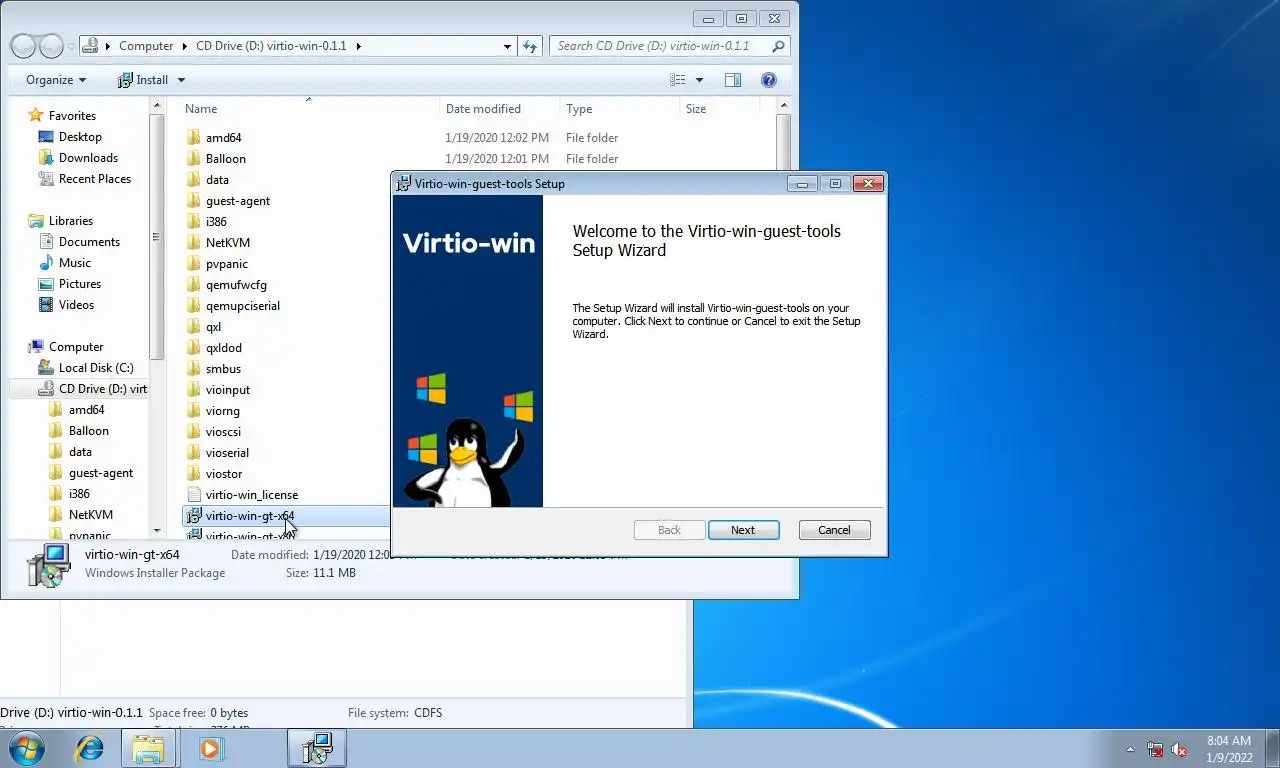This screenshot has height=768, width=1280.
Task: Cancel the Virtio-win-guest-tools Setup
Action: (834, 530)
